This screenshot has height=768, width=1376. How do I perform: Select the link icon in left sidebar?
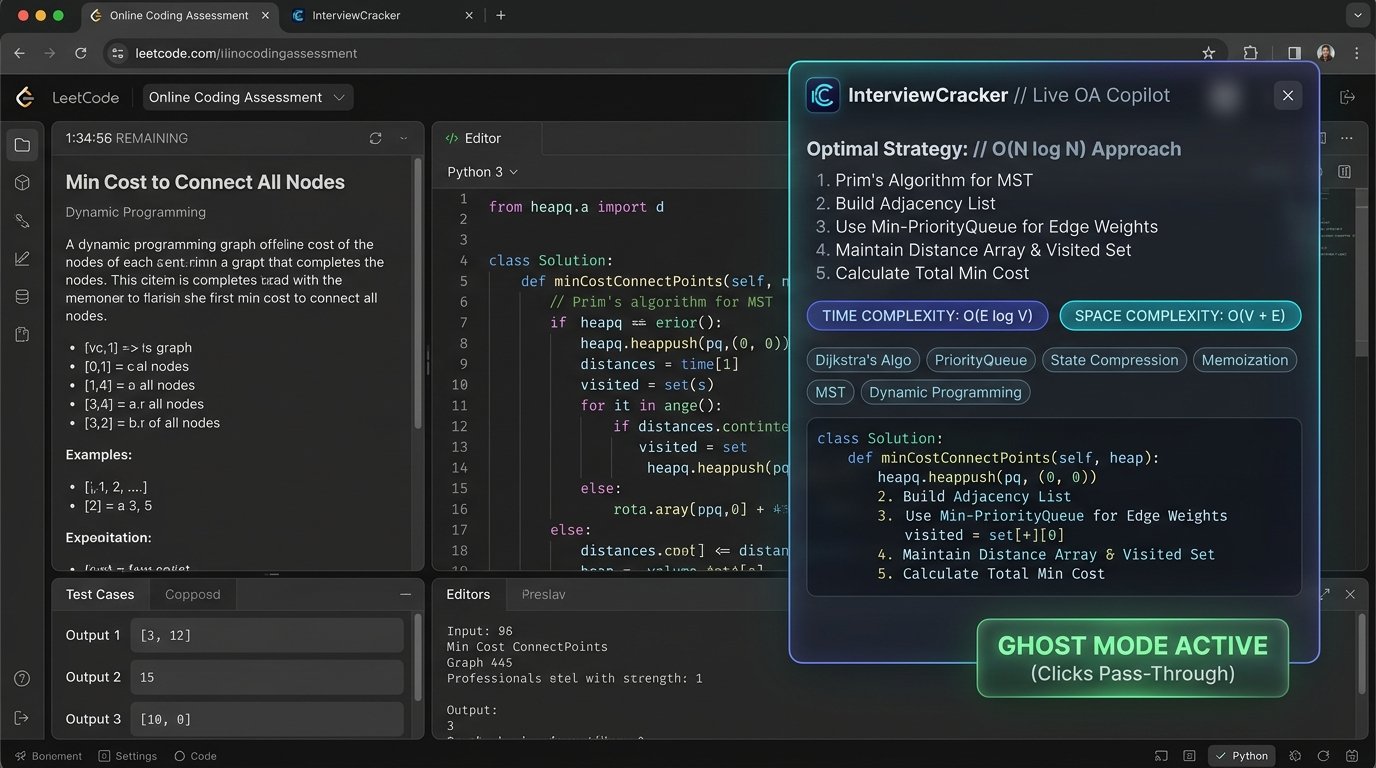click(22, 221)
